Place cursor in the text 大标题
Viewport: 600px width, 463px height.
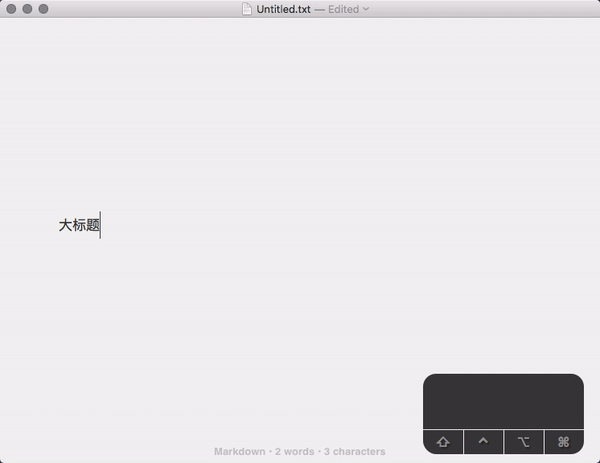79,226
